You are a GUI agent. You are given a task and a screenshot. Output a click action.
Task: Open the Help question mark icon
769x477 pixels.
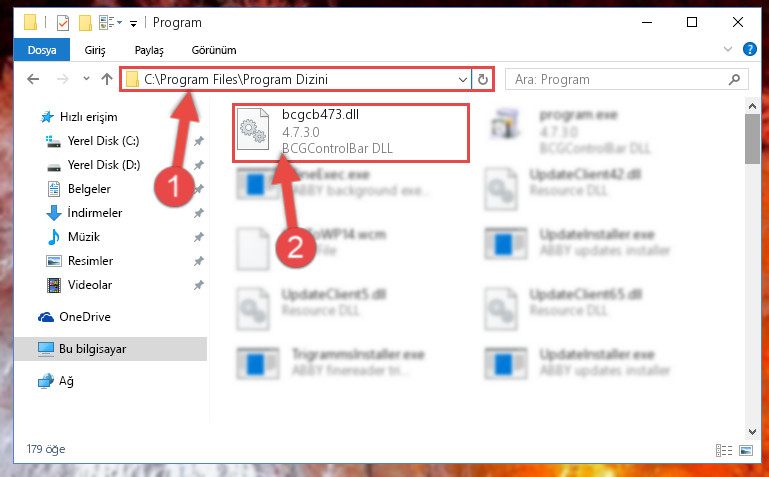pos(749,49)
